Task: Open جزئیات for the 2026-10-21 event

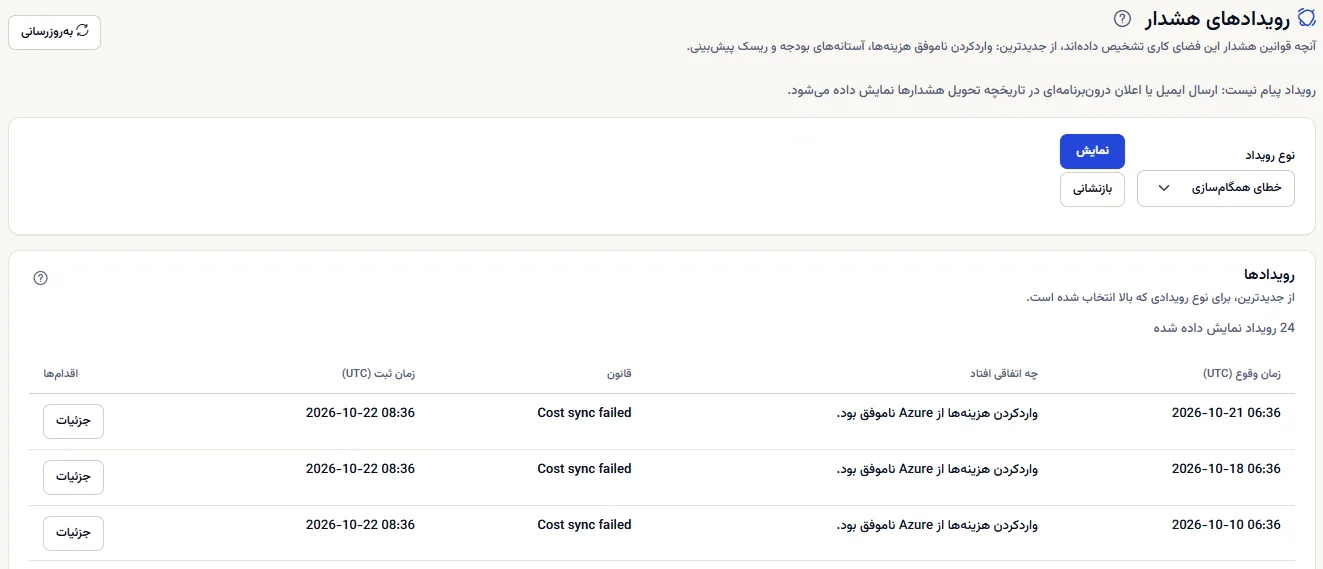Action: [x=73, y=421]
